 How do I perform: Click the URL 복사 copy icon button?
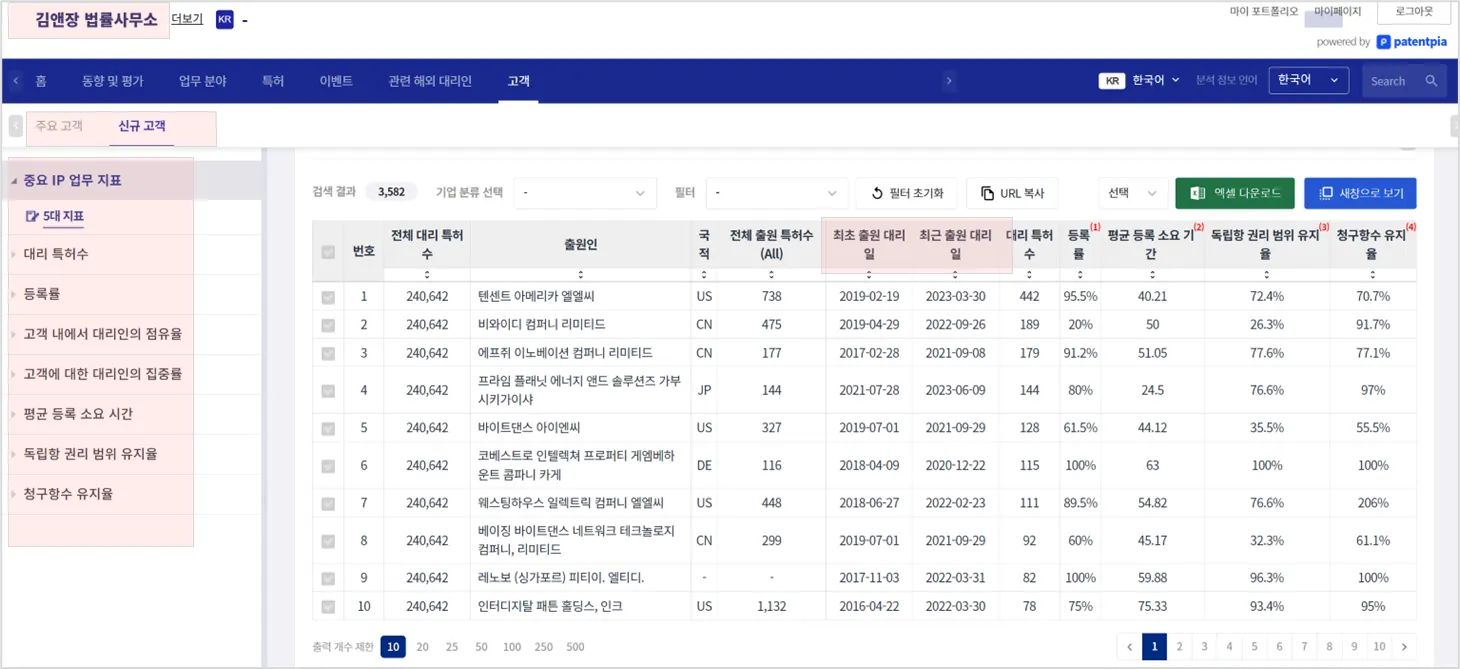point(987,193)
